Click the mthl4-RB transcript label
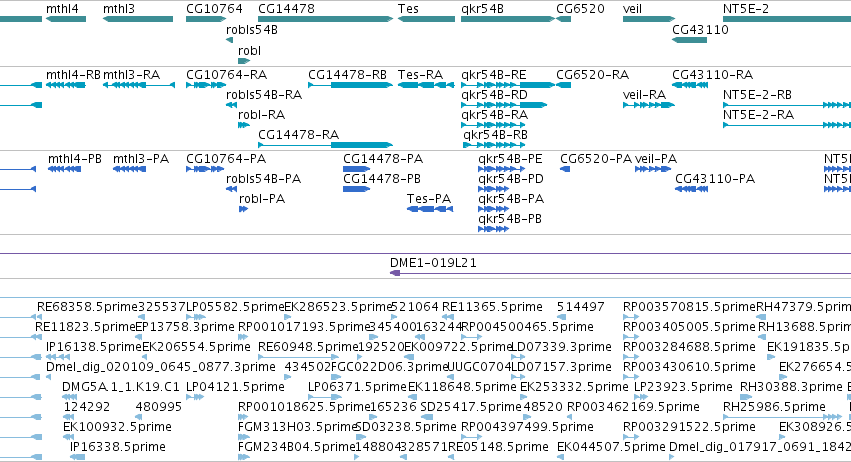Image resolution: width=851 pixels, height=462 pixels. click(73, 74)
